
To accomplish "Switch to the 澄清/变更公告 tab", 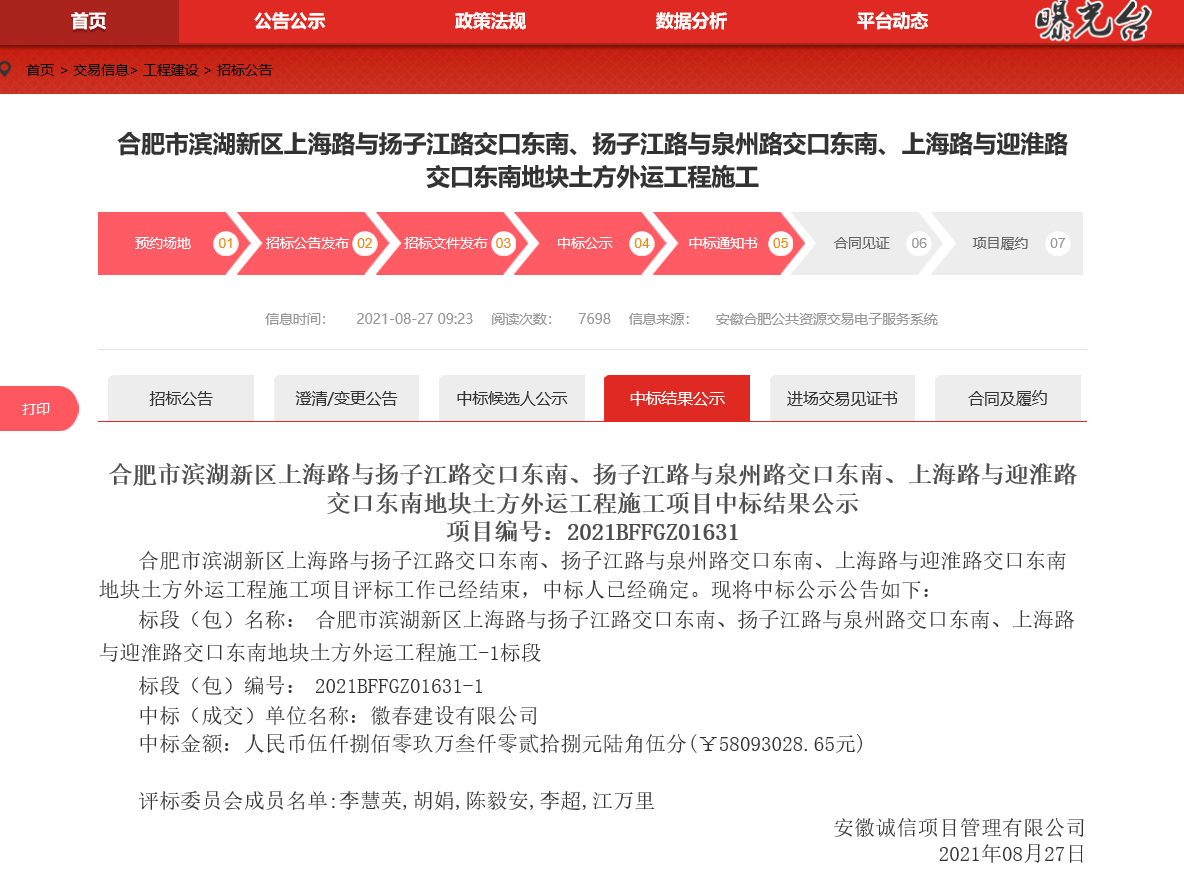I will 347,398.
